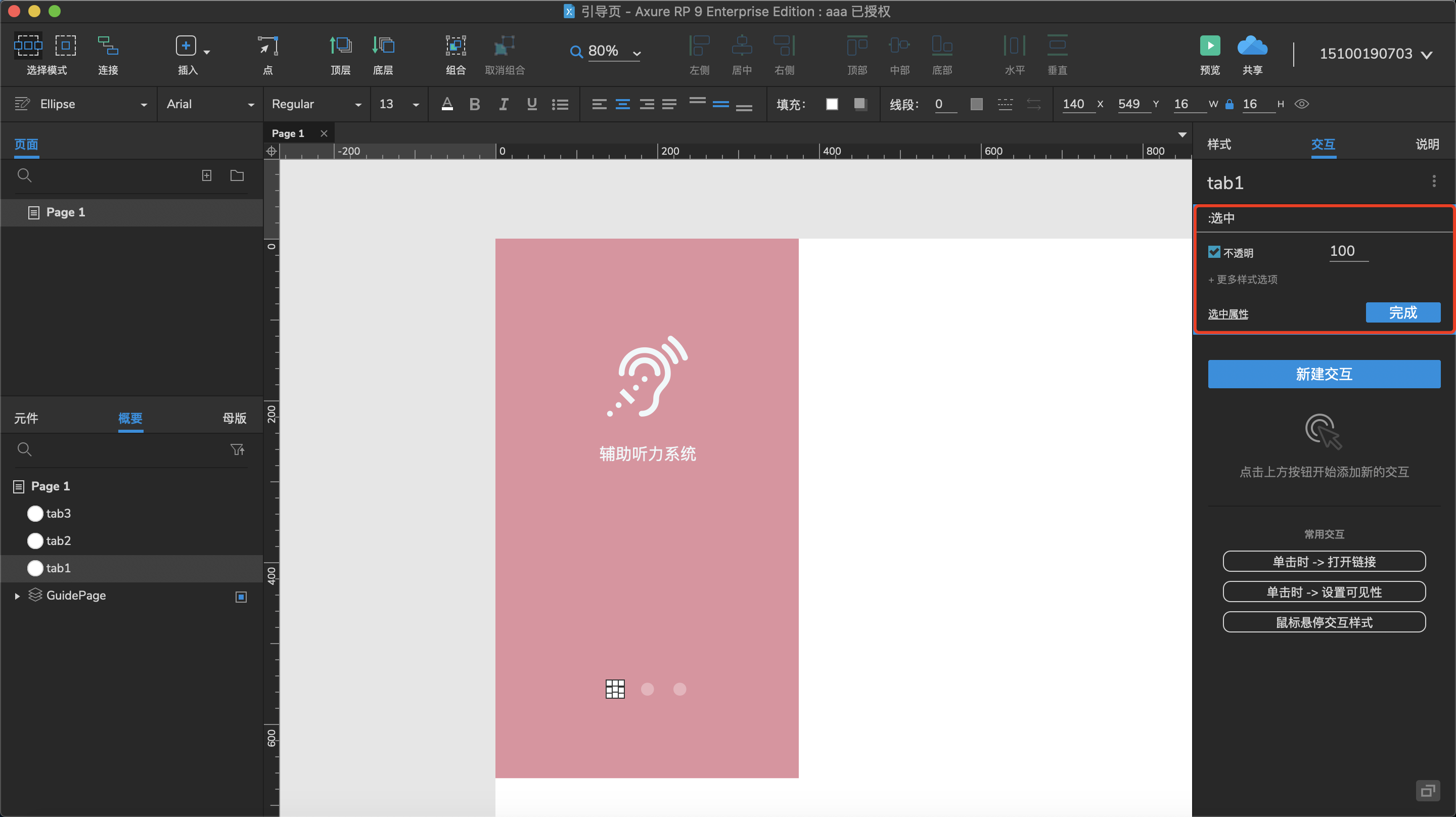The image size is (1456, 817).
Task: Click the Share cloud icon
Action: pos(1252,46)
